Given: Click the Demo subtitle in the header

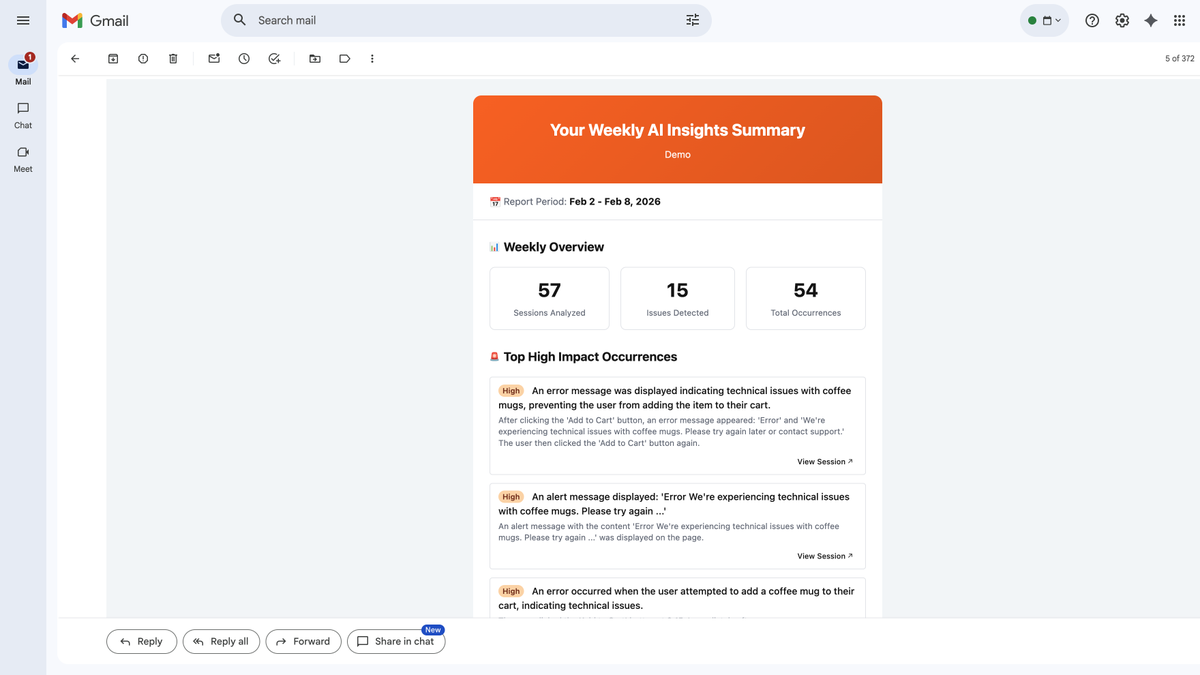Looking at the screenshot, I should click(677, 155).
